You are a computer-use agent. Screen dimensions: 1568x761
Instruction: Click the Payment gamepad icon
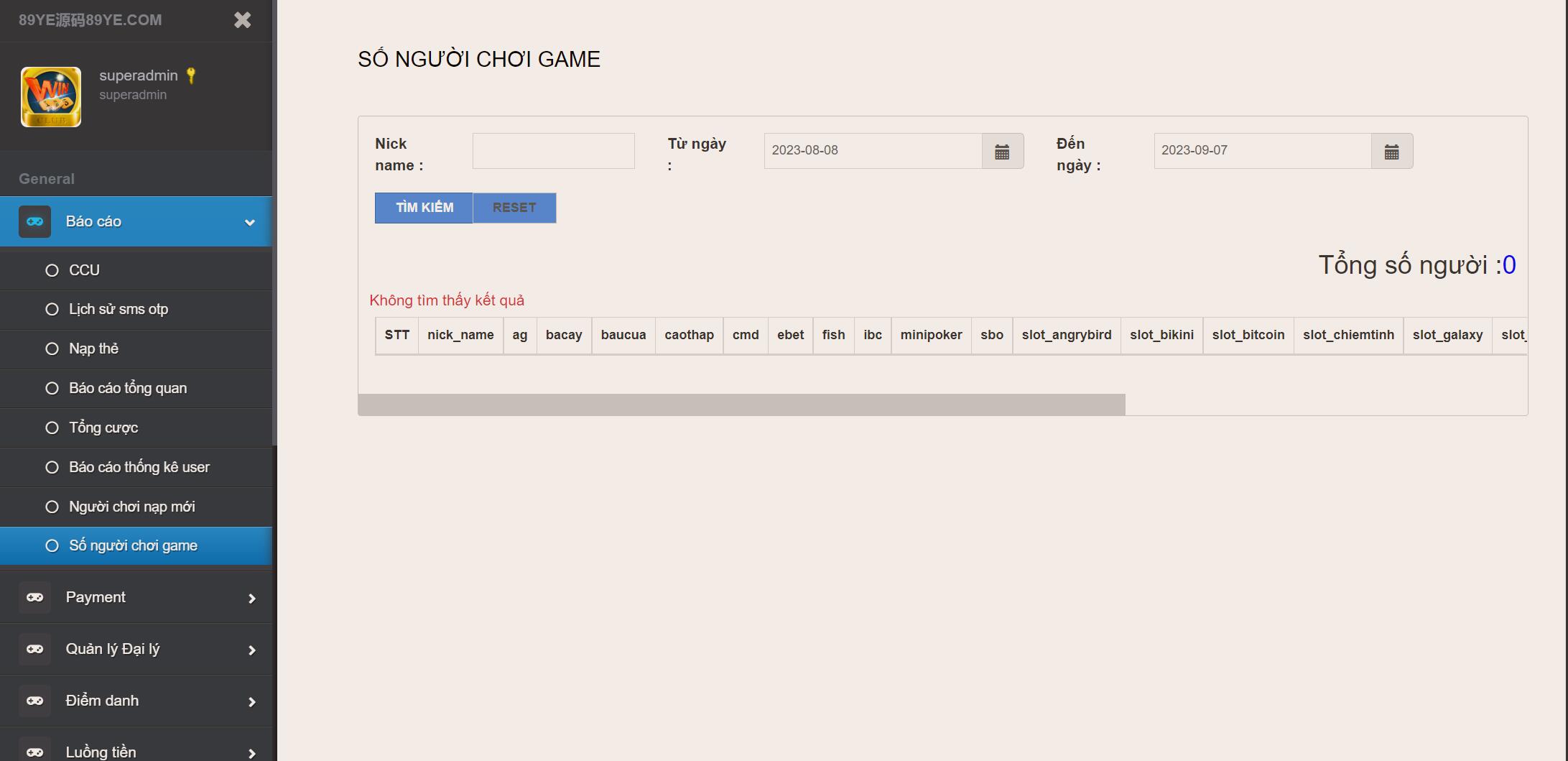34,597
